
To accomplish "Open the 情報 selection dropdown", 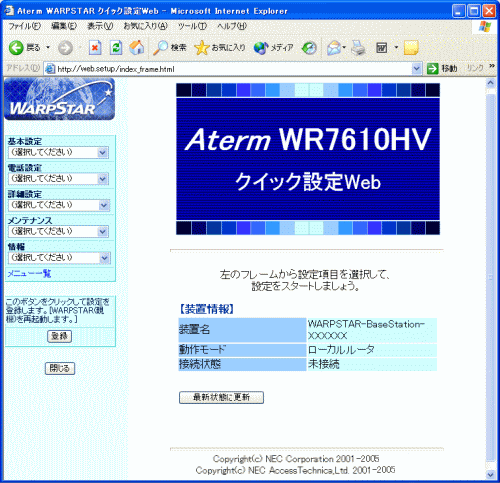I will [x=58, y=258].
